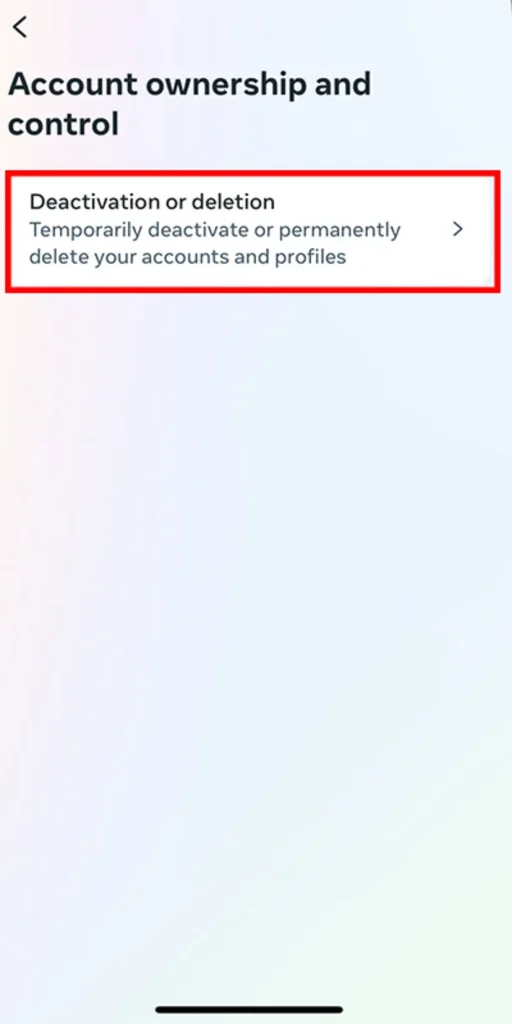
Task: Click the 'Account ownership and control' heading
Action: (189, 104)
